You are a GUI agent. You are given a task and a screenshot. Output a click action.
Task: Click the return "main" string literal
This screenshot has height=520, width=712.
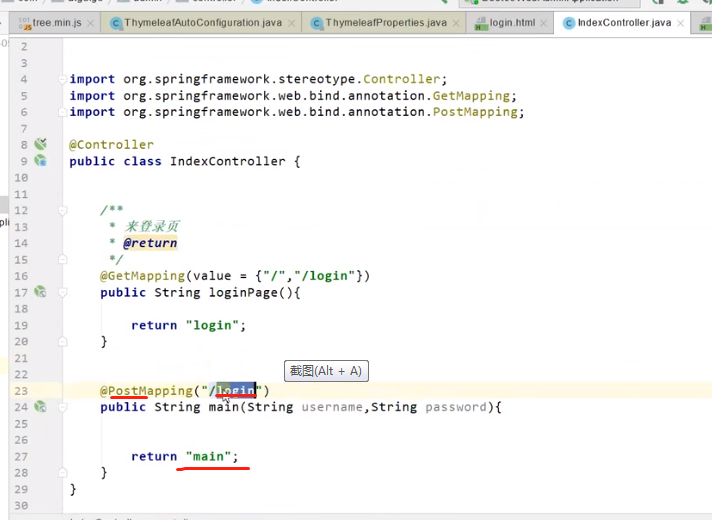tap(212, 456)
